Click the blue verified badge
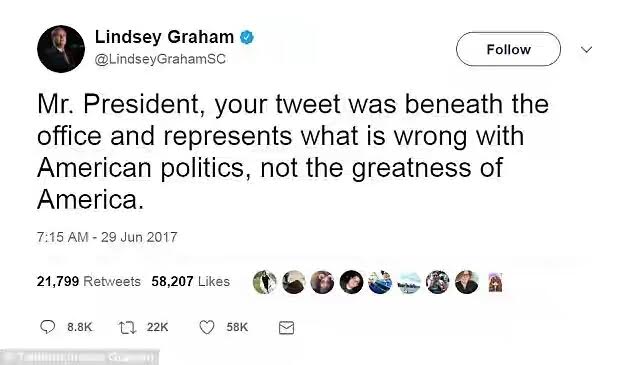 click(x=247, y=37)
